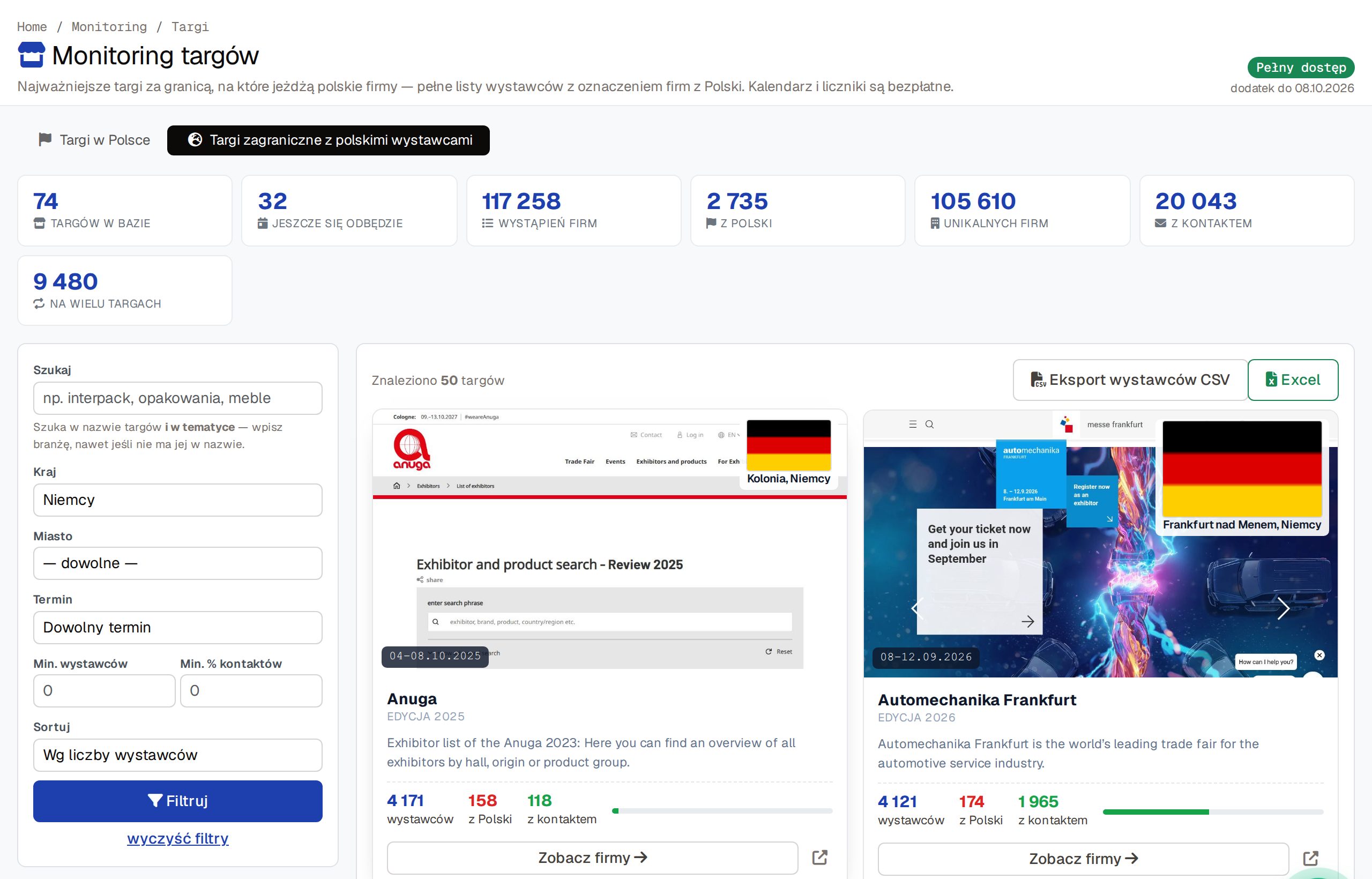
Task: Go to Home breadcrumb
Action: coord(32,27)
